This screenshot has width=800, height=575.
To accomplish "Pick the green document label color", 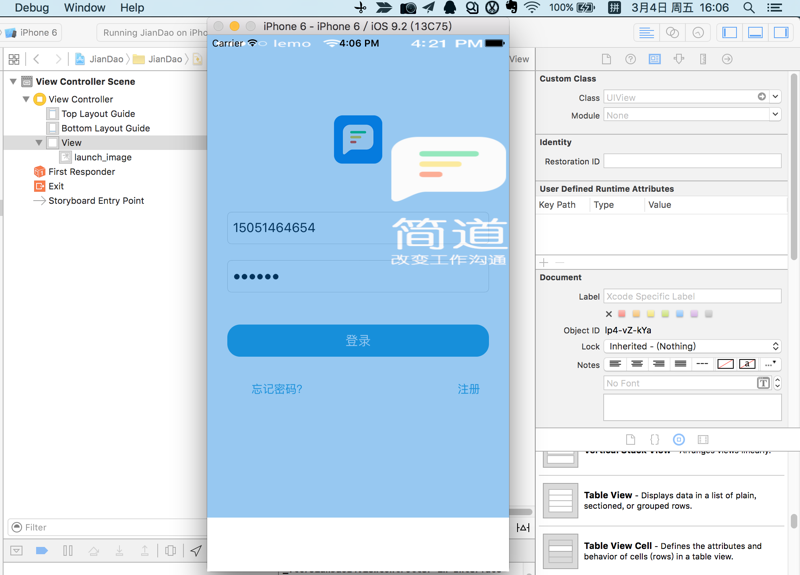I will coord(665,314).
